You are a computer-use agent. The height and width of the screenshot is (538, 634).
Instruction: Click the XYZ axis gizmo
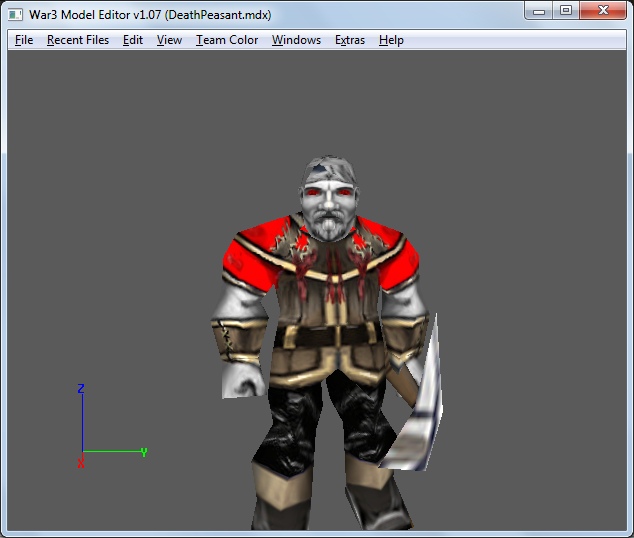[111, 426]
